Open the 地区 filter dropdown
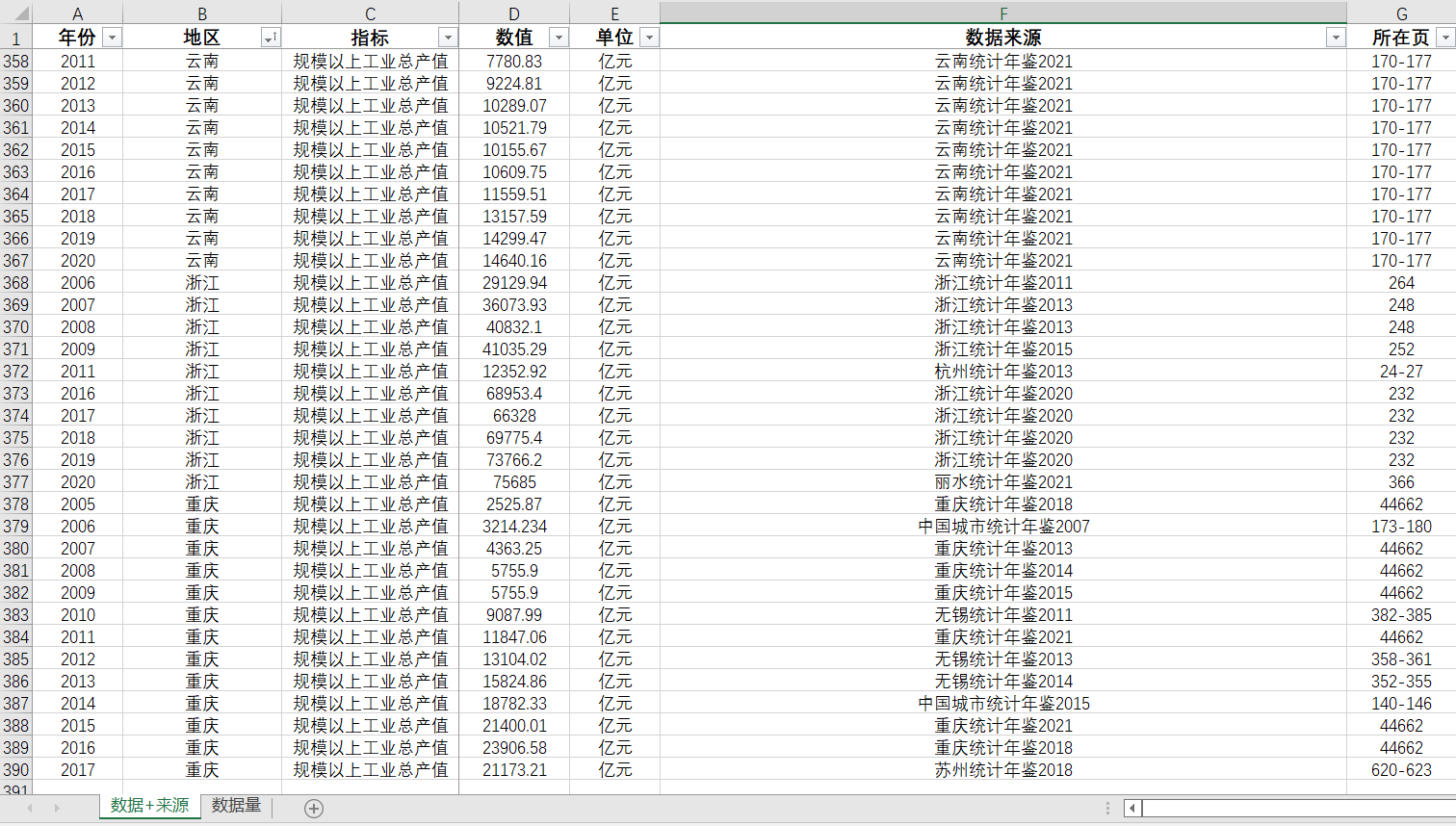 pos(271,38)
